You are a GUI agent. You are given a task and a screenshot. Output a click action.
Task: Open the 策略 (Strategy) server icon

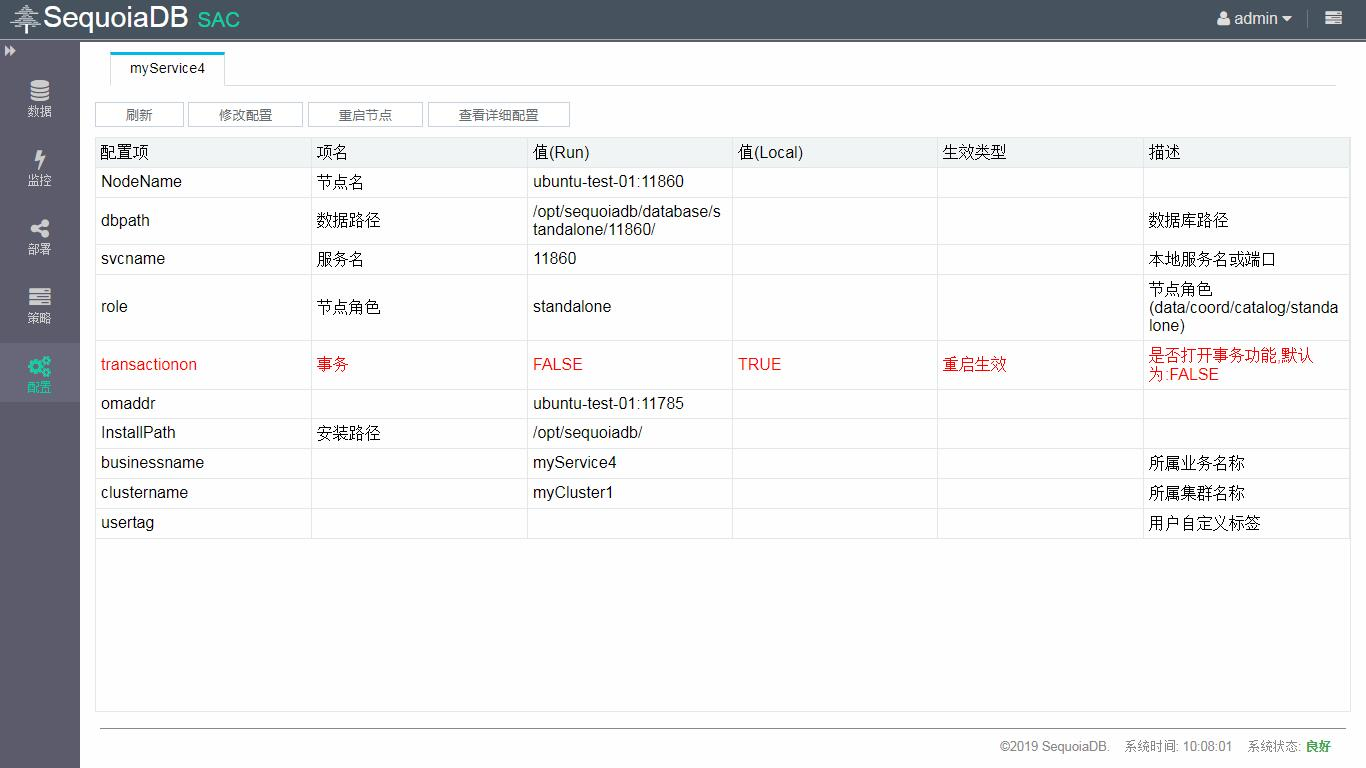click(x=39, y=298)
